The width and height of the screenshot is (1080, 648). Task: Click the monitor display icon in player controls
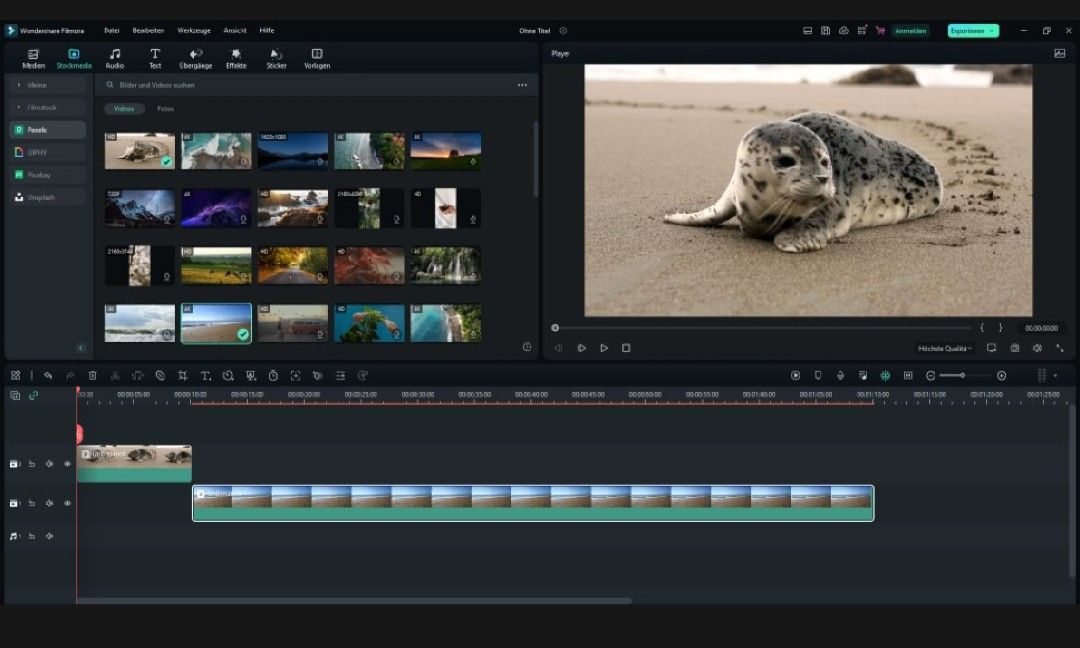(992, 348)
